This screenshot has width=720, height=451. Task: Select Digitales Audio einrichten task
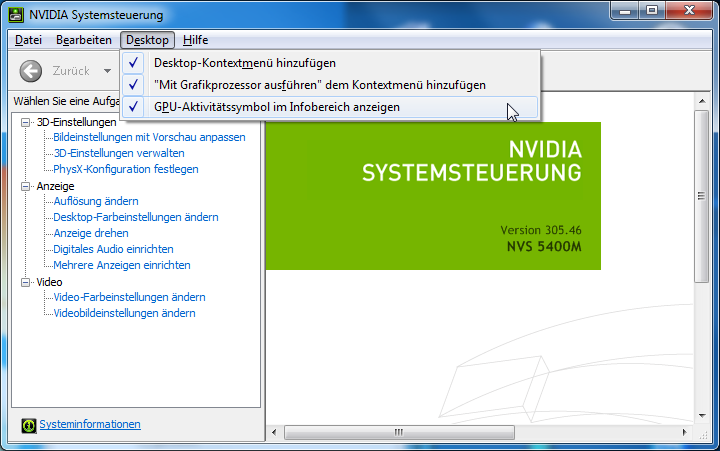pos(113,249)
